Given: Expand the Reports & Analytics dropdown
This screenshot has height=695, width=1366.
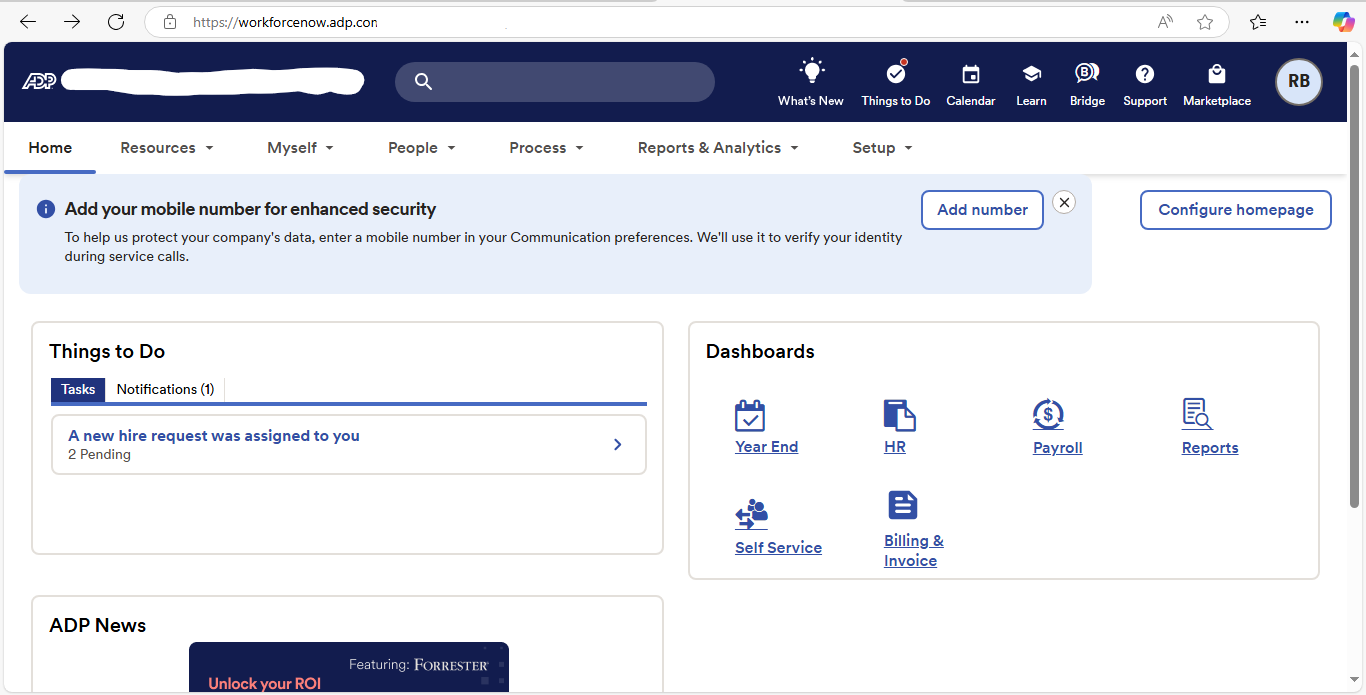Looking at the screenshot, I should pyautogui.click(x=718, y=148).
